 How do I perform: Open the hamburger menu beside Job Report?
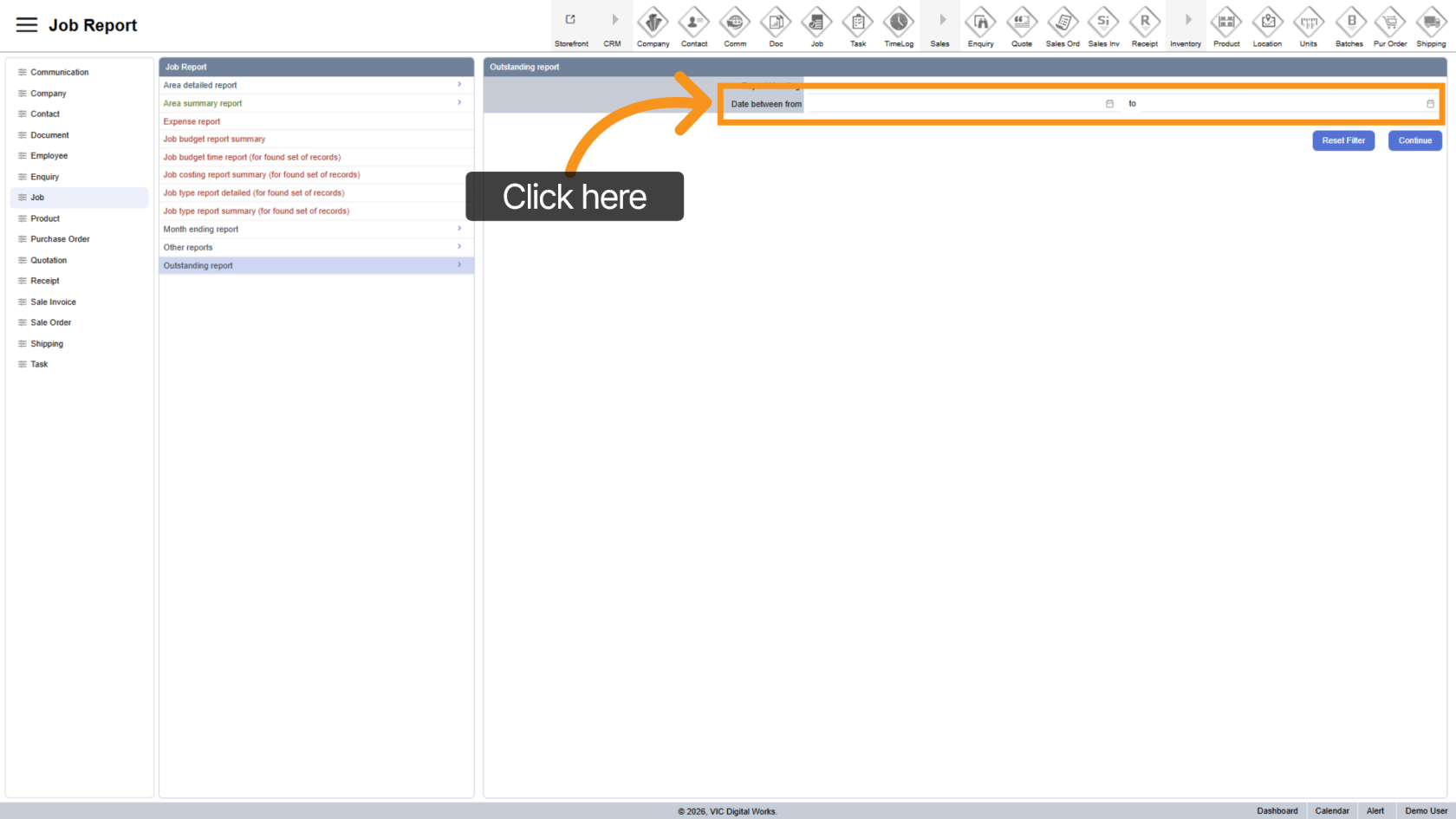(27, 25)
